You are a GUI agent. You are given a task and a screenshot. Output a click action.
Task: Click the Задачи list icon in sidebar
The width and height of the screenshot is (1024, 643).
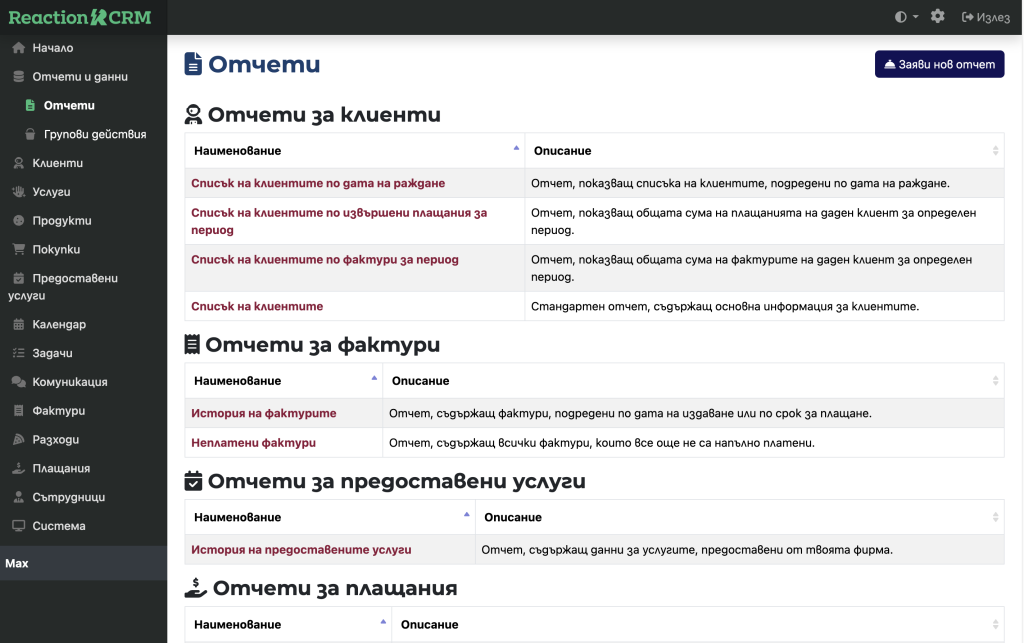tap(18, 353)
